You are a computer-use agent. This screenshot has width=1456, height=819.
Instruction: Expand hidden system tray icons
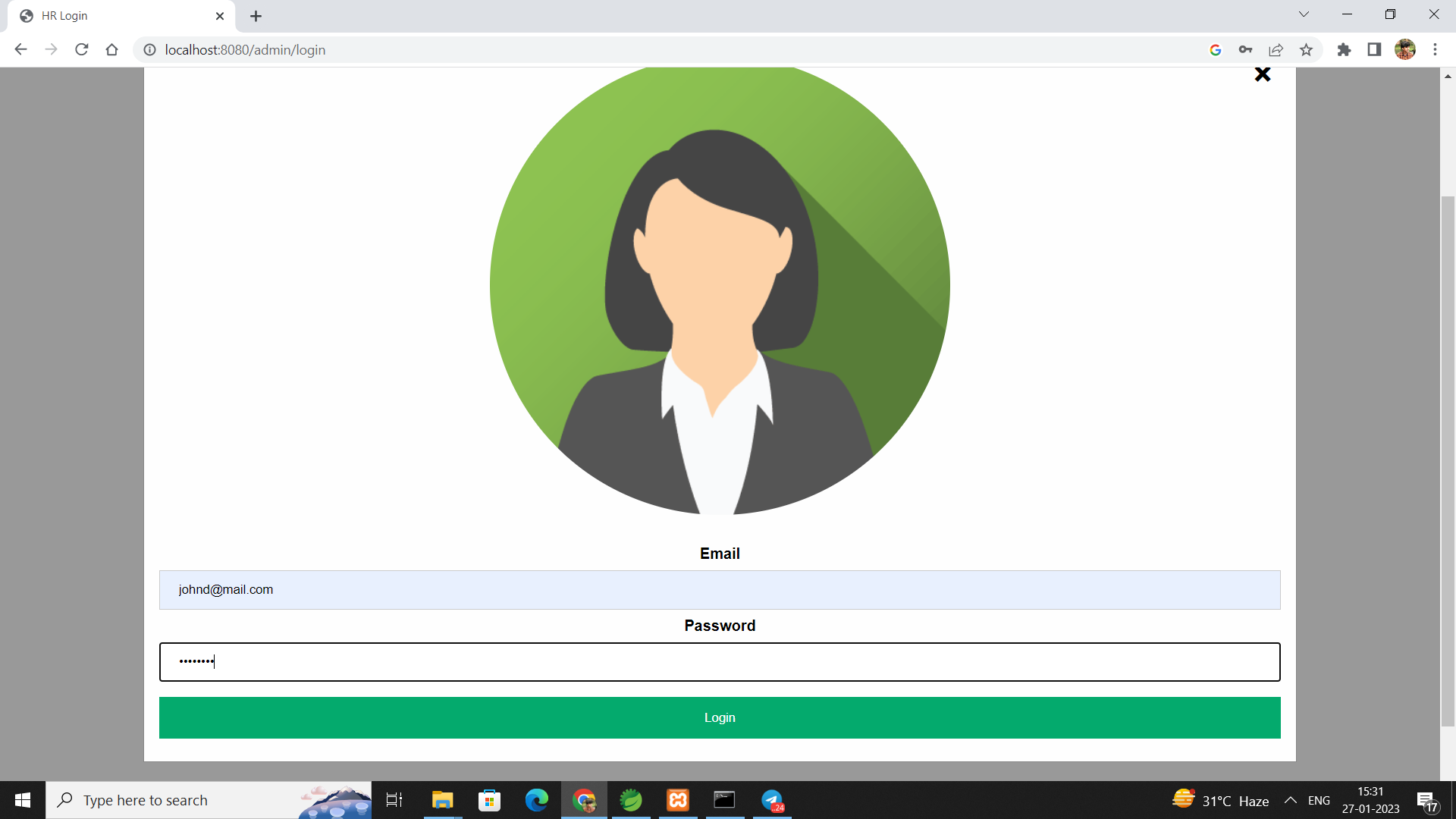click(1291, 800)
